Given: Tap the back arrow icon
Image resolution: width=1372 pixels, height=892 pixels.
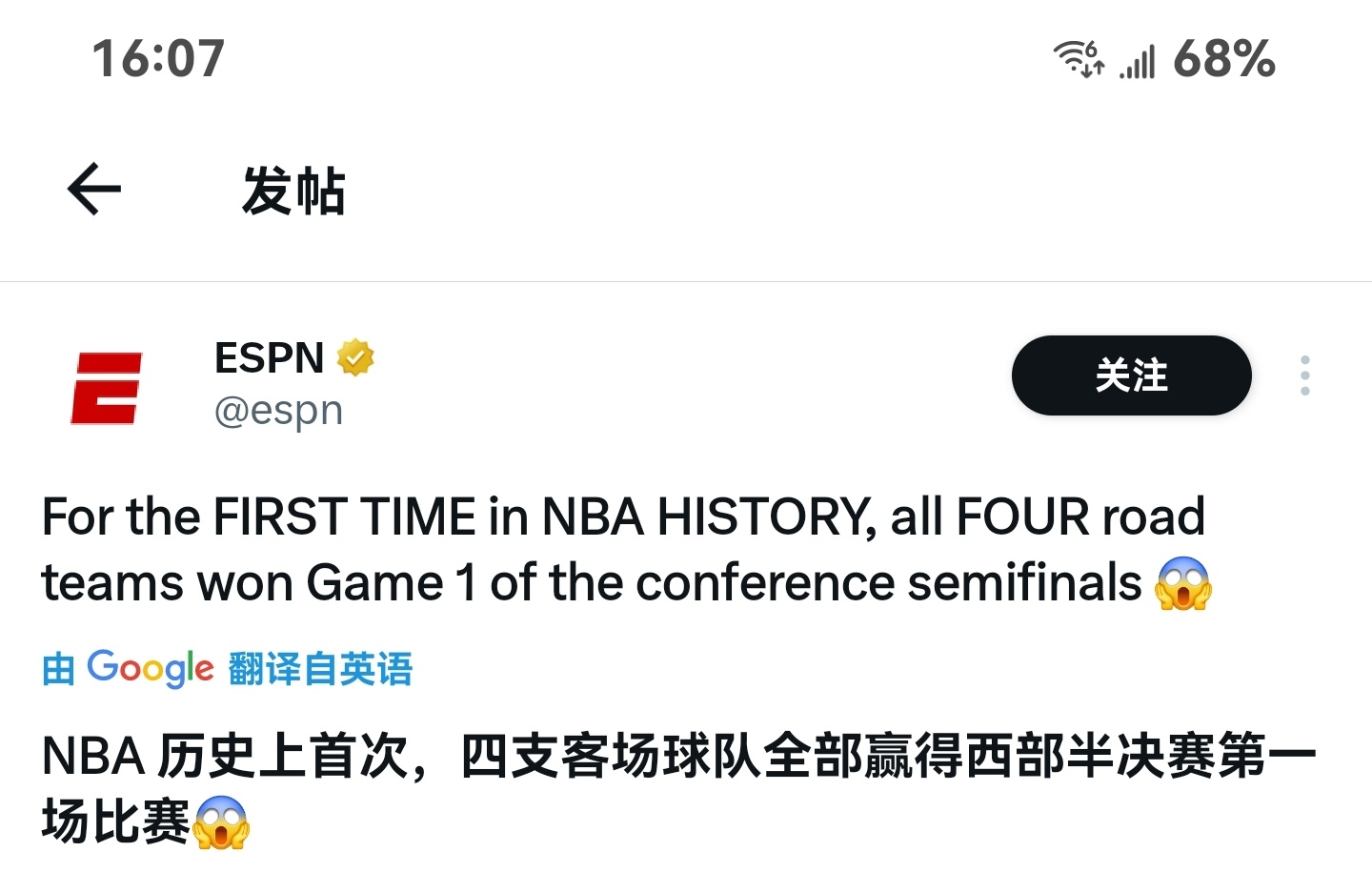Looking at the screenshot, I should point(94,189).
